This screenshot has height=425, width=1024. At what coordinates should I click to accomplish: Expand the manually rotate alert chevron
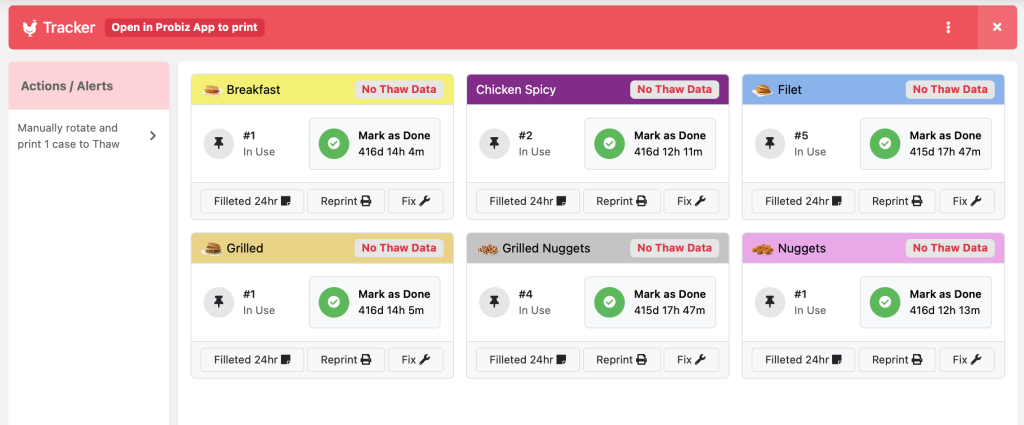pos(153,136)
